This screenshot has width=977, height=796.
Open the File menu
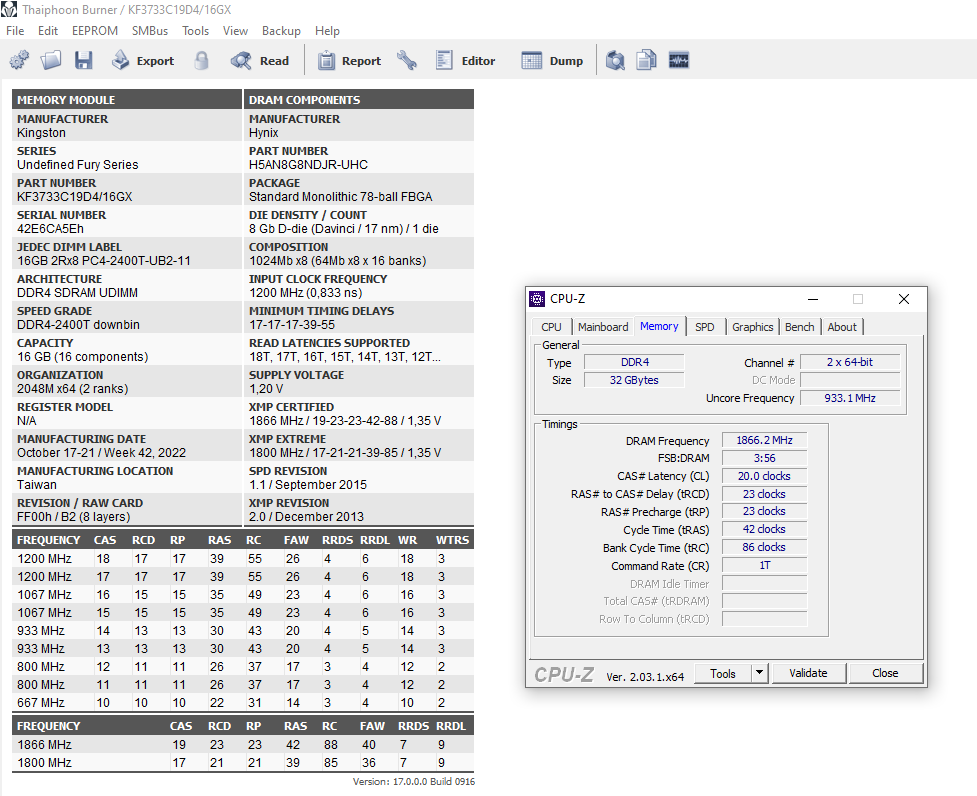15,31
